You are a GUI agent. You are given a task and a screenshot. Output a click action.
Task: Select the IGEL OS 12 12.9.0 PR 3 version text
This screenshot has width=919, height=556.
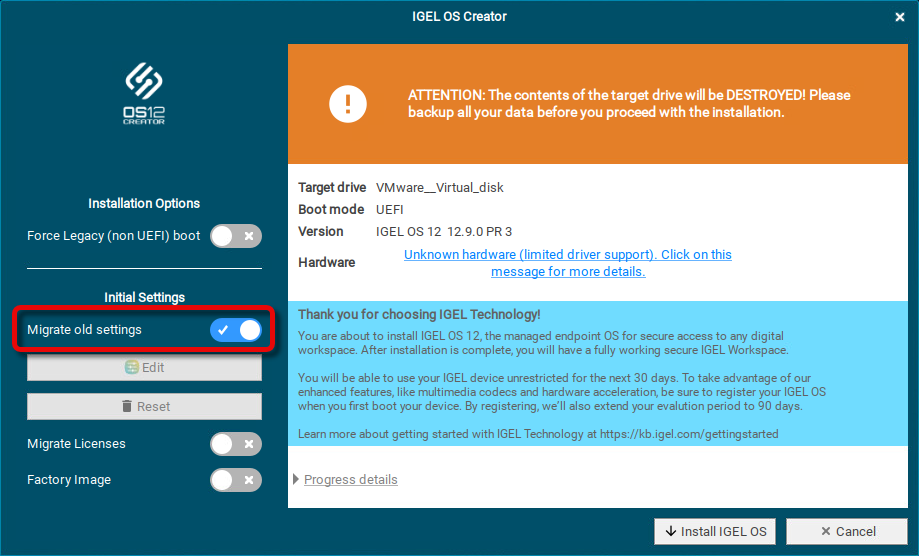pyautogui.click(x=444, y=232)
